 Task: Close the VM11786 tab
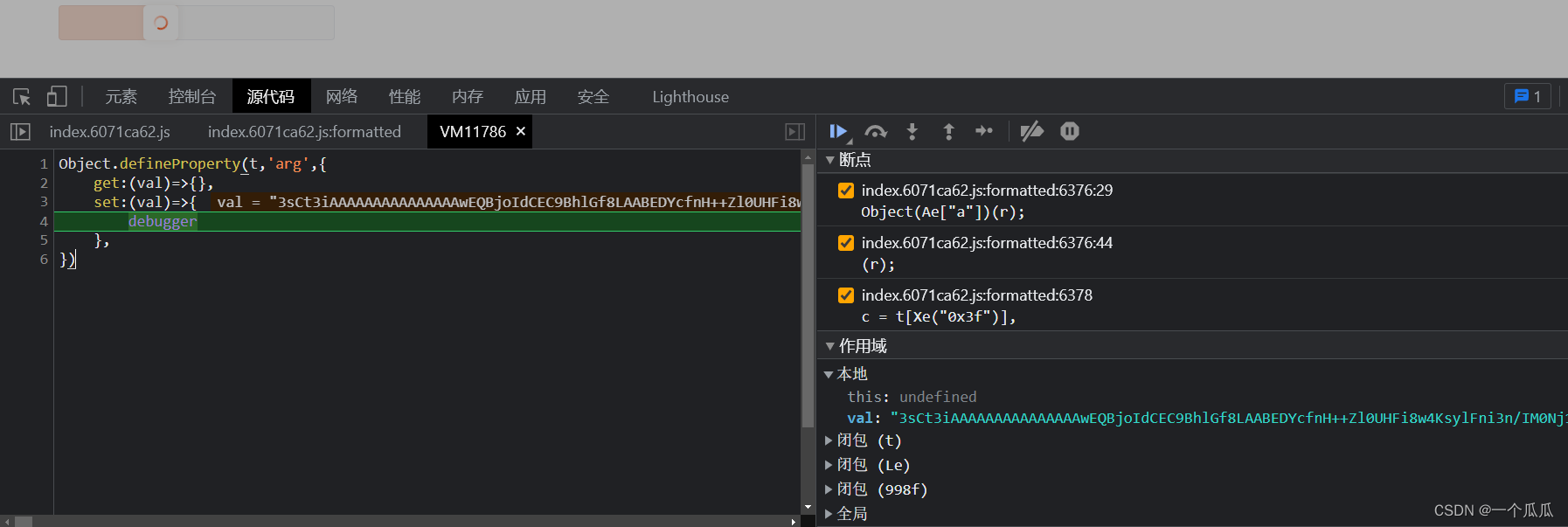[x=521, y=131]
